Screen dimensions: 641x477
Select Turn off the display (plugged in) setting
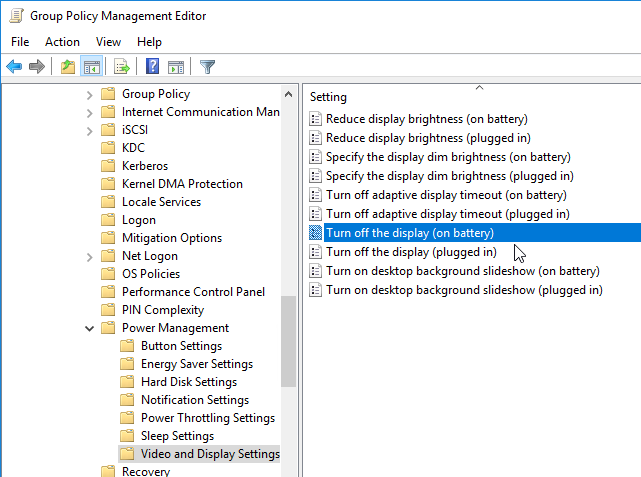411,252
